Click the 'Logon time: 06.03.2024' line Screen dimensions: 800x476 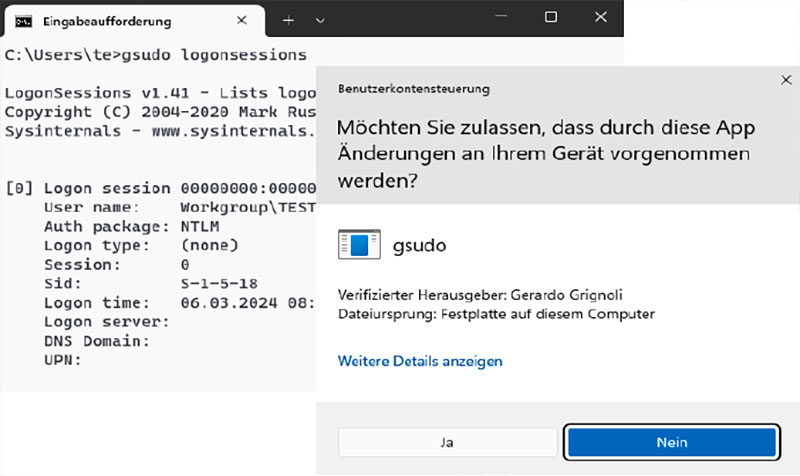[x=180, y=303]
